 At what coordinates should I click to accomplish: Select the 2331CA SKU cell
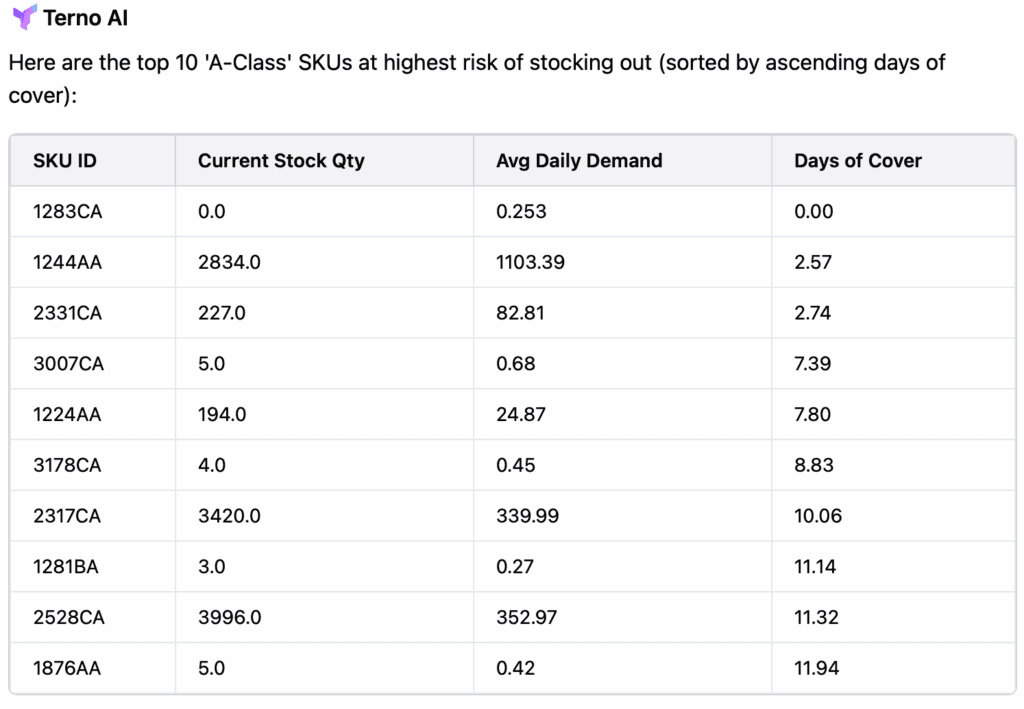[67, 313]
